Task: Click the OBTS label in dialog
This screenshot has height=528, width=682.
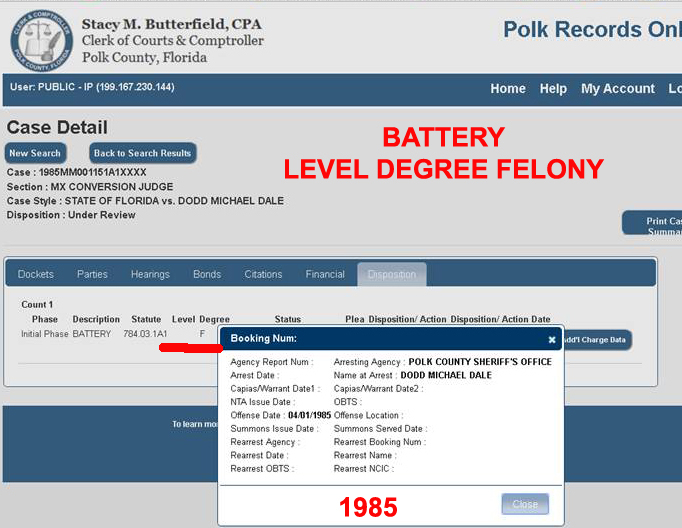Action: [348, 402]
